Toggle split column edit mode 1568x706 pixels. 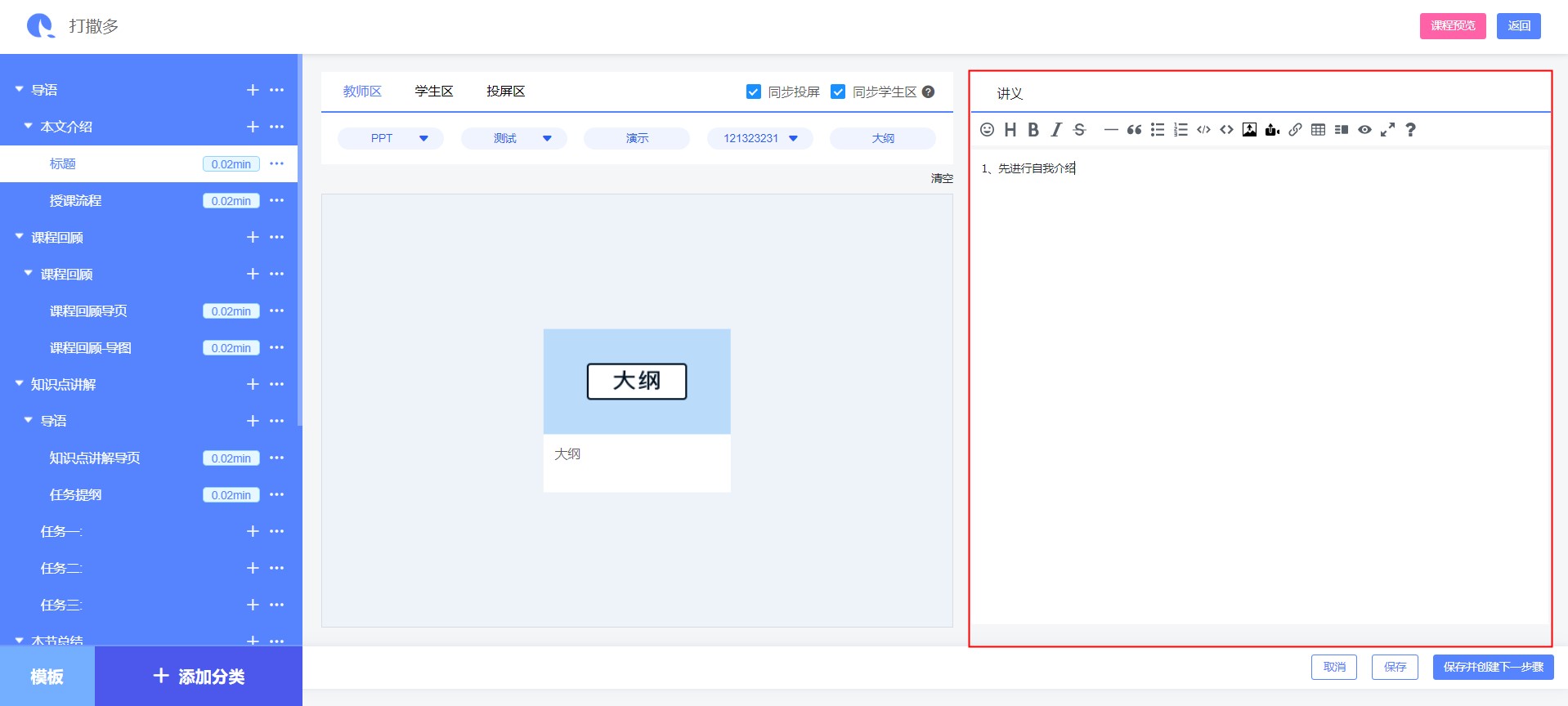(x=1342, y=129)
